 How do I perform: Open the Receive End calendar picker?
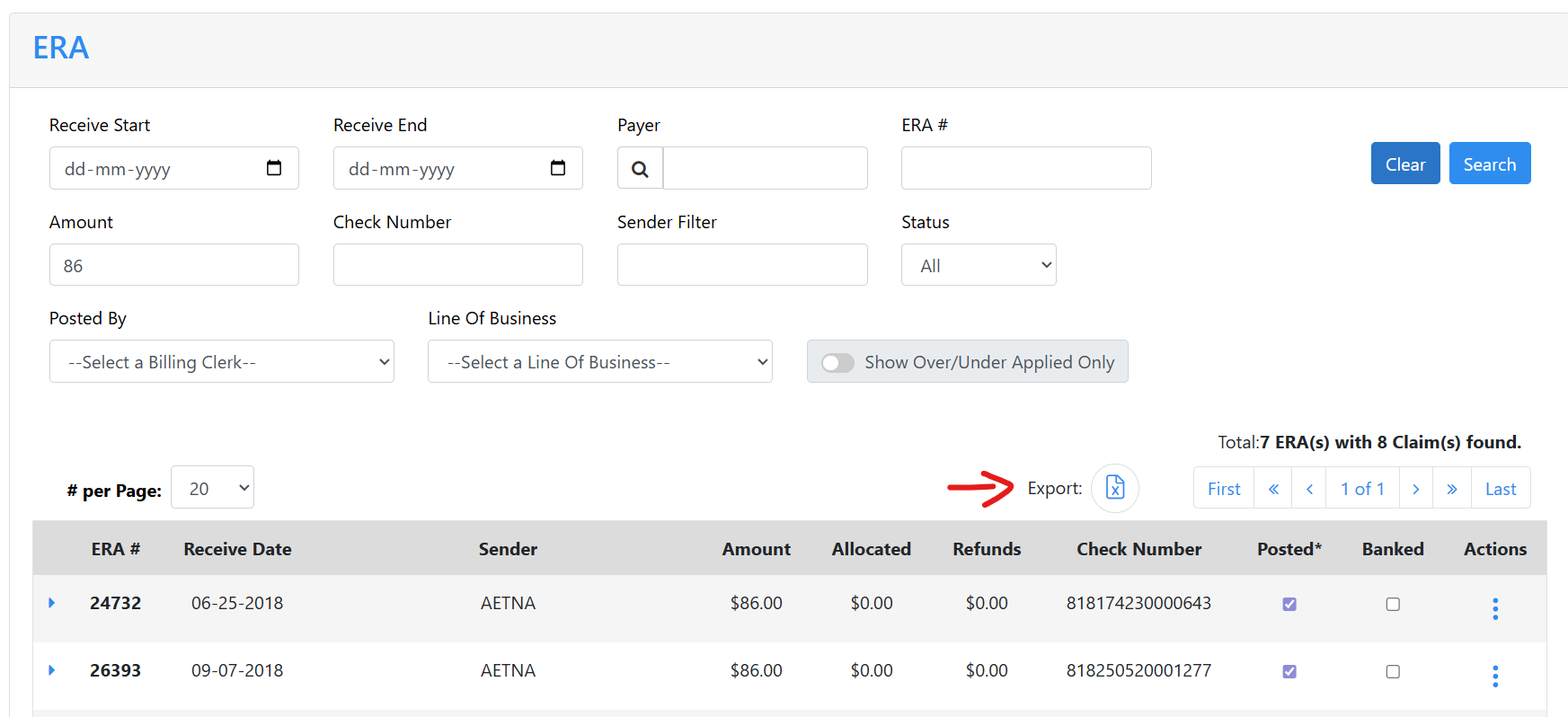(x=558, y=168)
